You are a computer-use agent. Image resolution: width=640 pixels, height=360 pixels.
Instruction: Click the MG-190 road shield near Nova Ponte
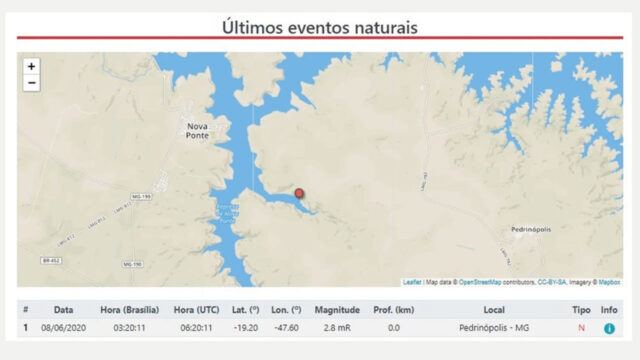tap(141, 197)
